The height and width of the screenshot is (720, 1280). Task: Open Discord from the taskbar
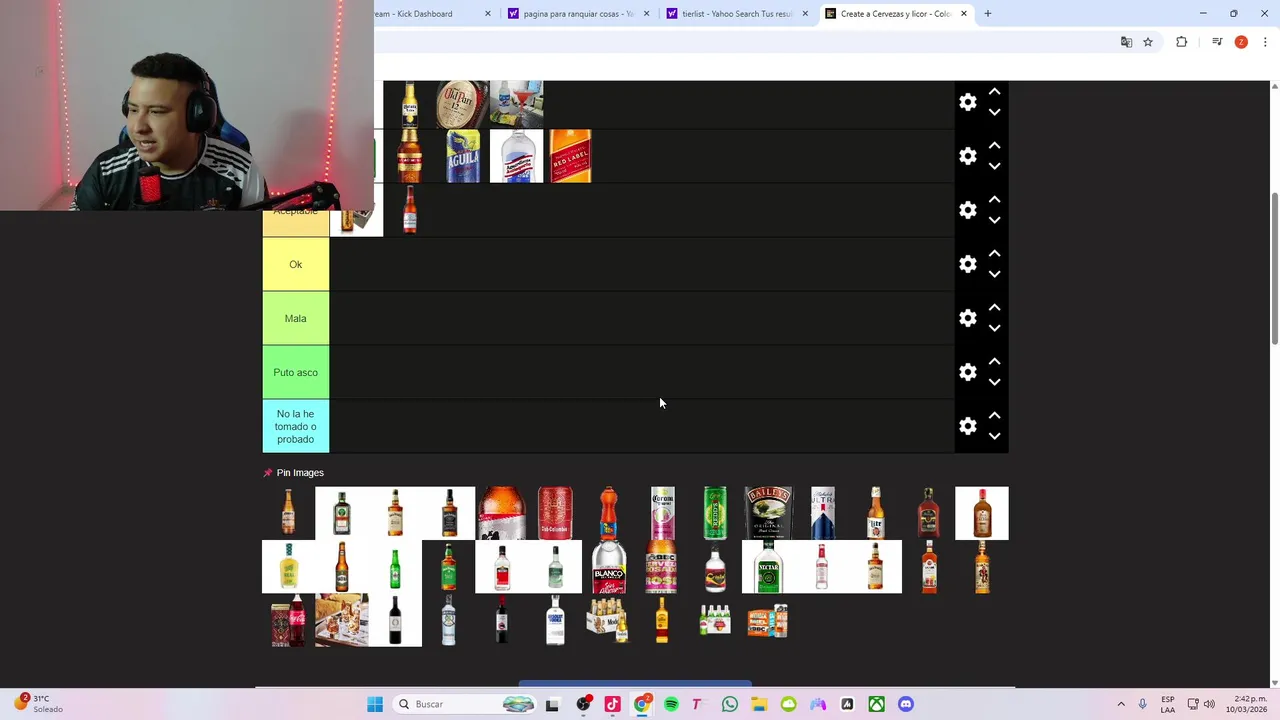point(906,704)
